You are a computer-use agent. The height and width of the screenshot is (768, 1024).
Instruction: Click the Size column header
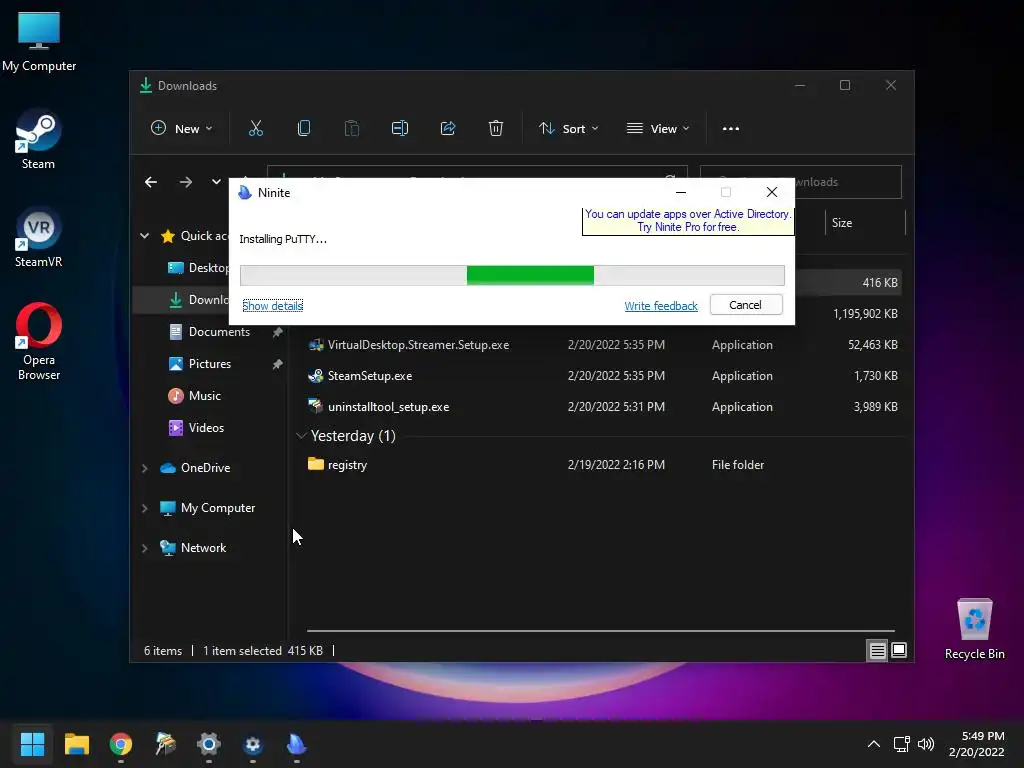pos(865,223)
